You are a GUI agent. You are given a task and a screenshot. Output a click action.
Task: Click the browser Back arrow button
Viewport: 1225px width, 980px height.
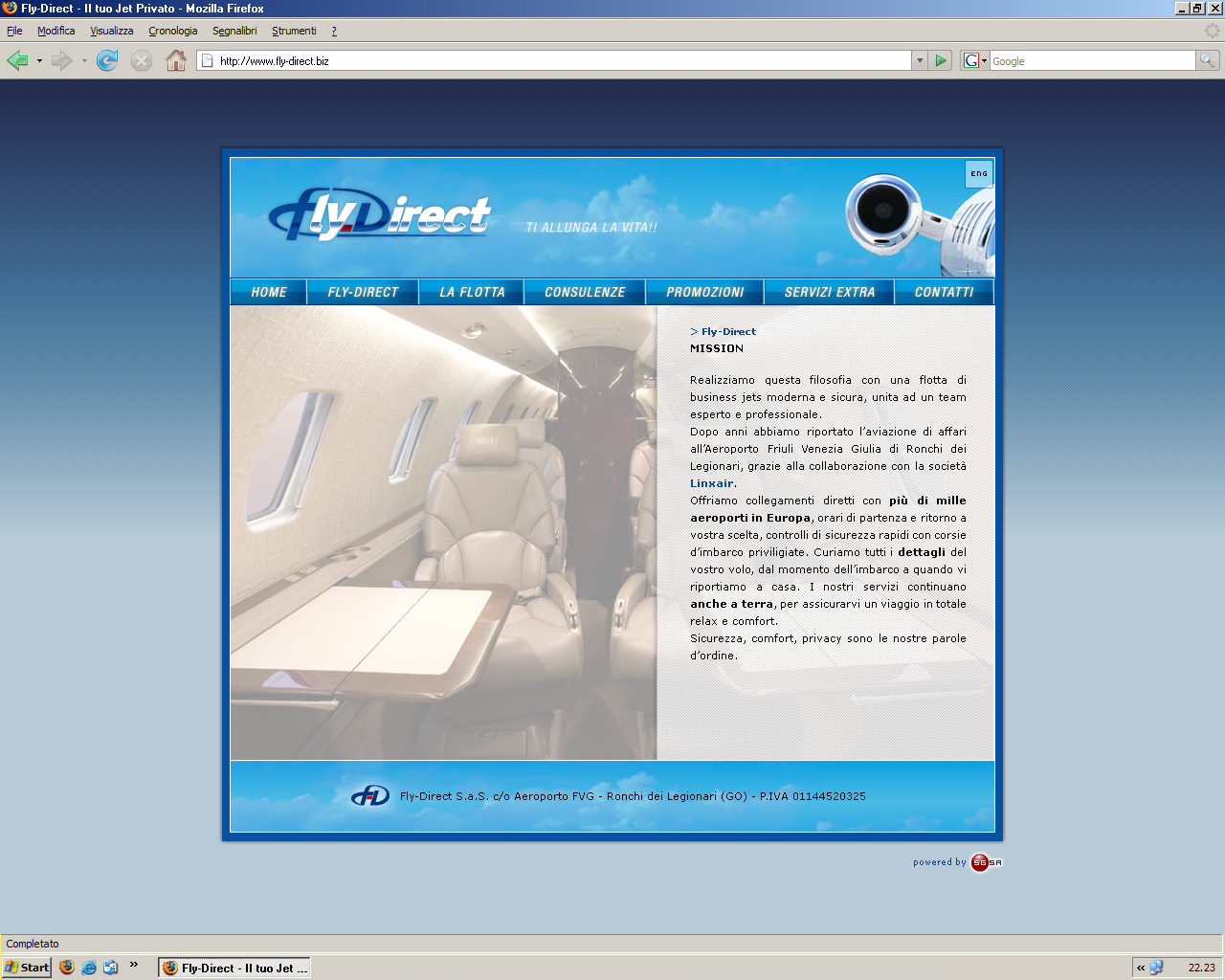(x=17, y=61)
